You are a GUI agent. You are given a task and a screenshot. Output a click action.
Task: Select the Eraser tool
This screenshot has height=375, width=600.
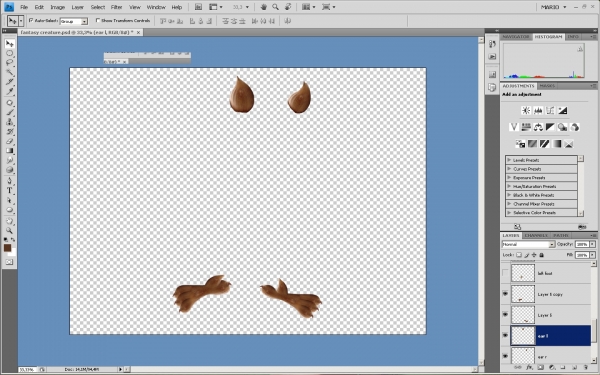coord(10,141)
